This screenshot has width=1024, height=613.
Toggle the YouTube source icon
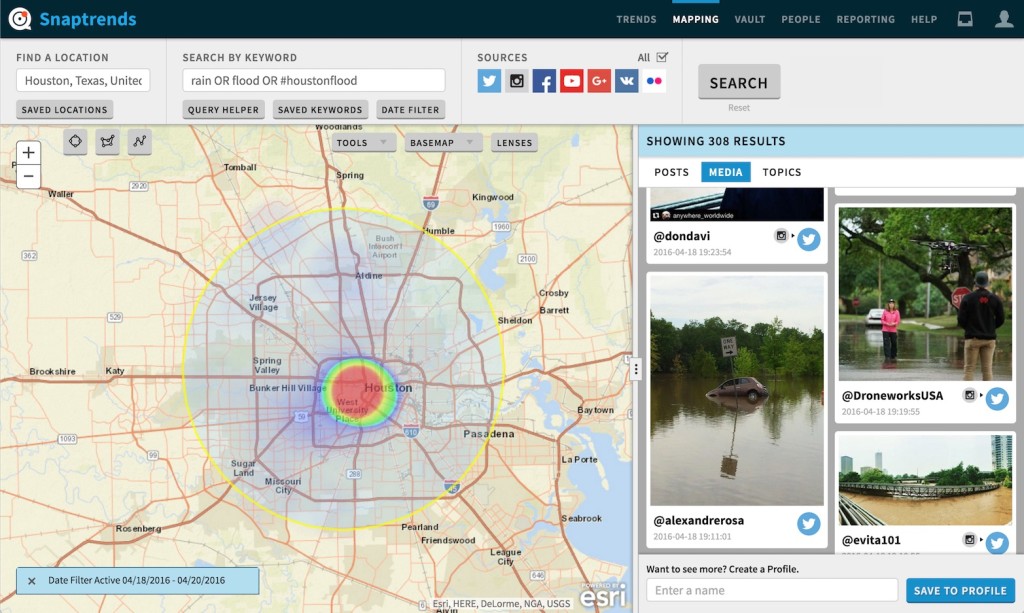point(571,81)
